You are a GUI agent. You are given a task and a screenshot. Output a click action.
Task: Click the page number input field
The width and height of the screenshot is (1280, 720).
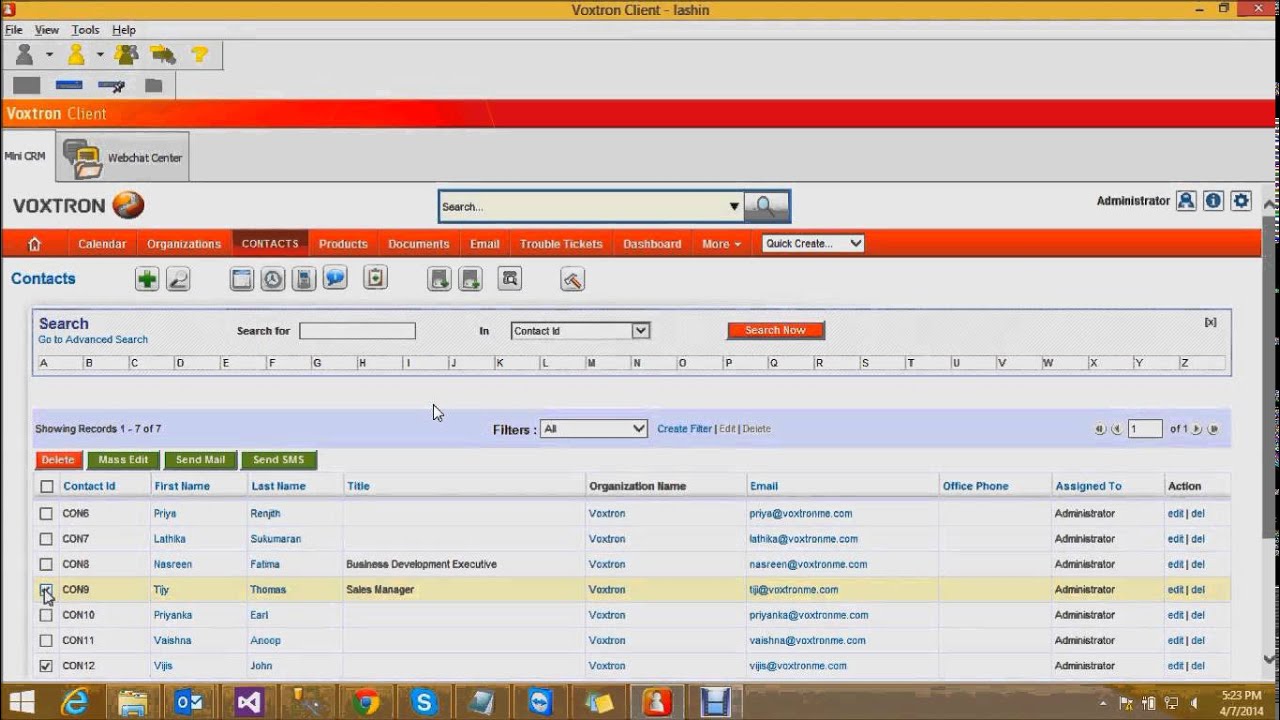pos(1145,429)
